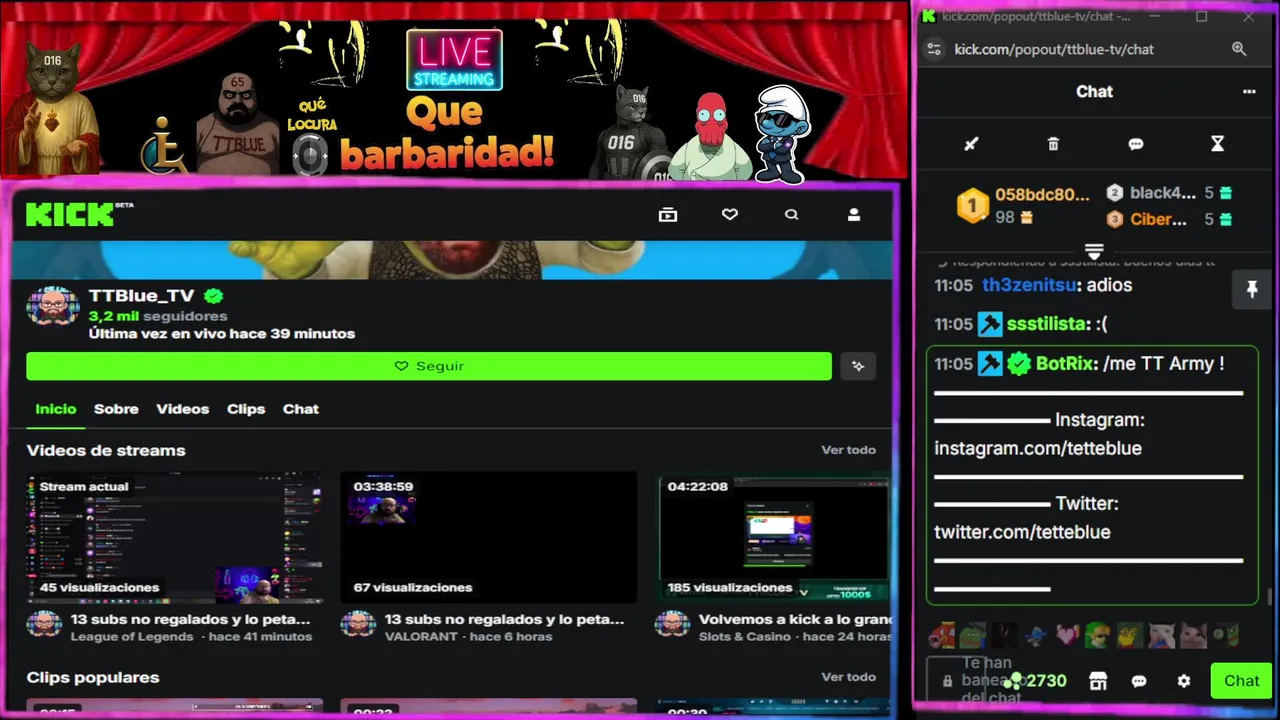Click speech bubble icon beside chat settings gear
Screen dimensions: 1280x720
(x=1139, y=681)
